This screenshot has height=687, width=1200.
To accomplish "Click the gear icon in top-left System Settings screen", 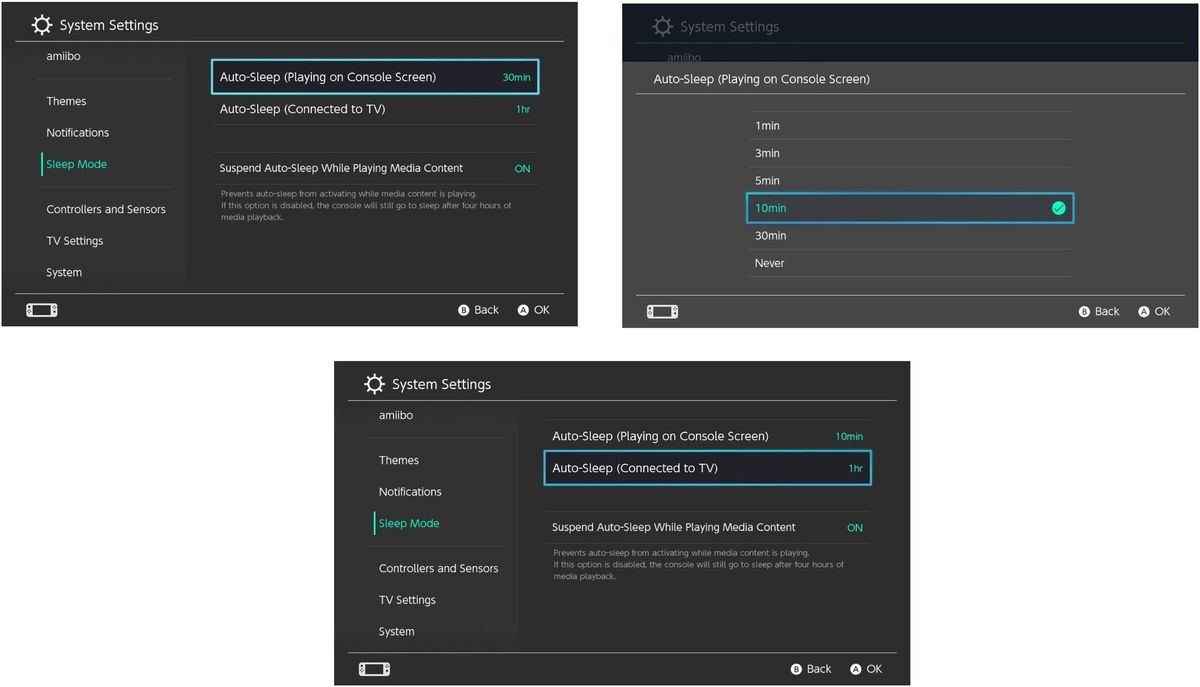I will pos(42,25).
